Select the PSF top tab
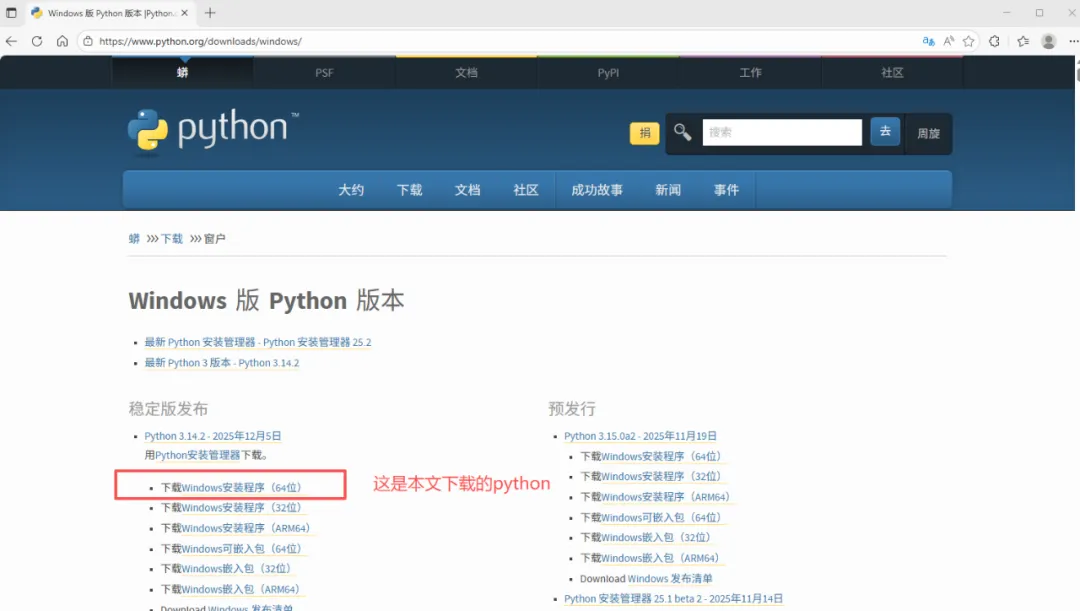This screenshot has width=1080, height=611. [324, 72]
